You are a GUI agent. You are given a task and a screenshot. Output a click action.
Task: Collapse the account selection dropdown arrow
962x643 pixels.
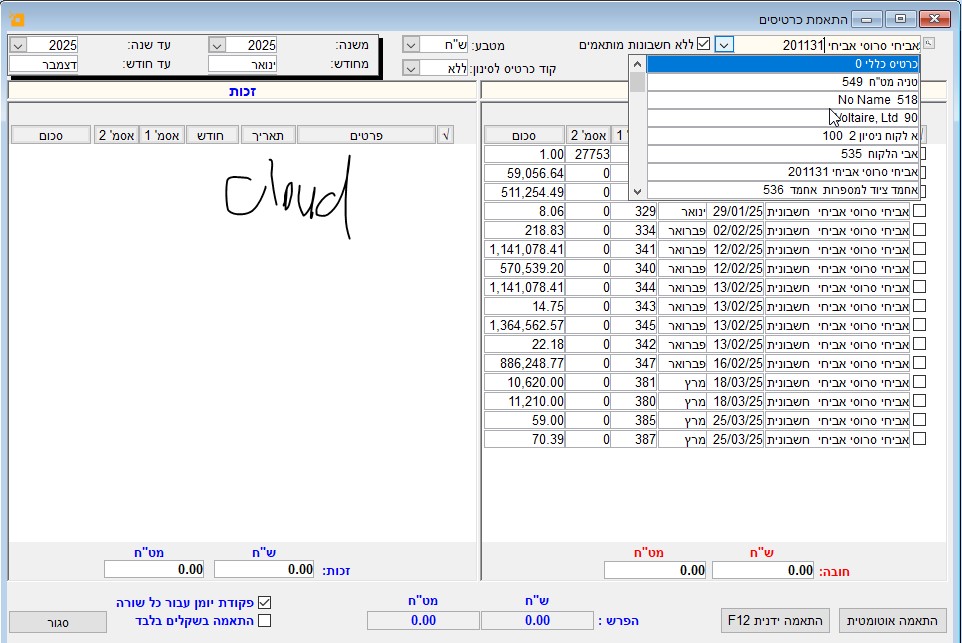pos(725,44)
